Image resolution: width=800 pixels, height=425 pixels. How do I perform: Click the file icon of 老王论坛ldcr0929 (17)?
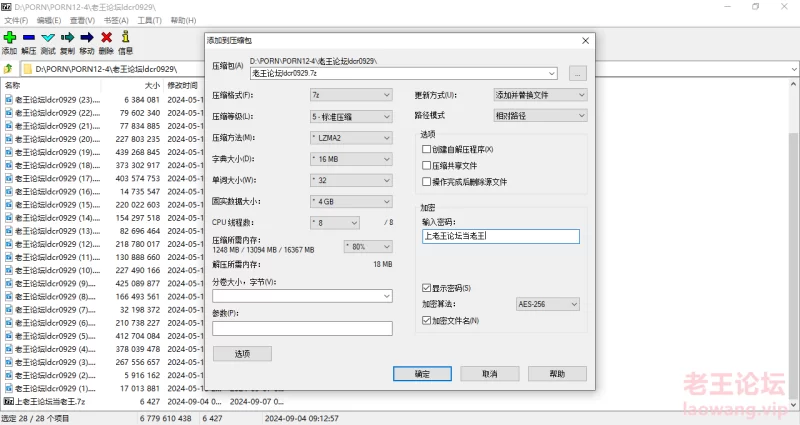click(x=9, y=179)
